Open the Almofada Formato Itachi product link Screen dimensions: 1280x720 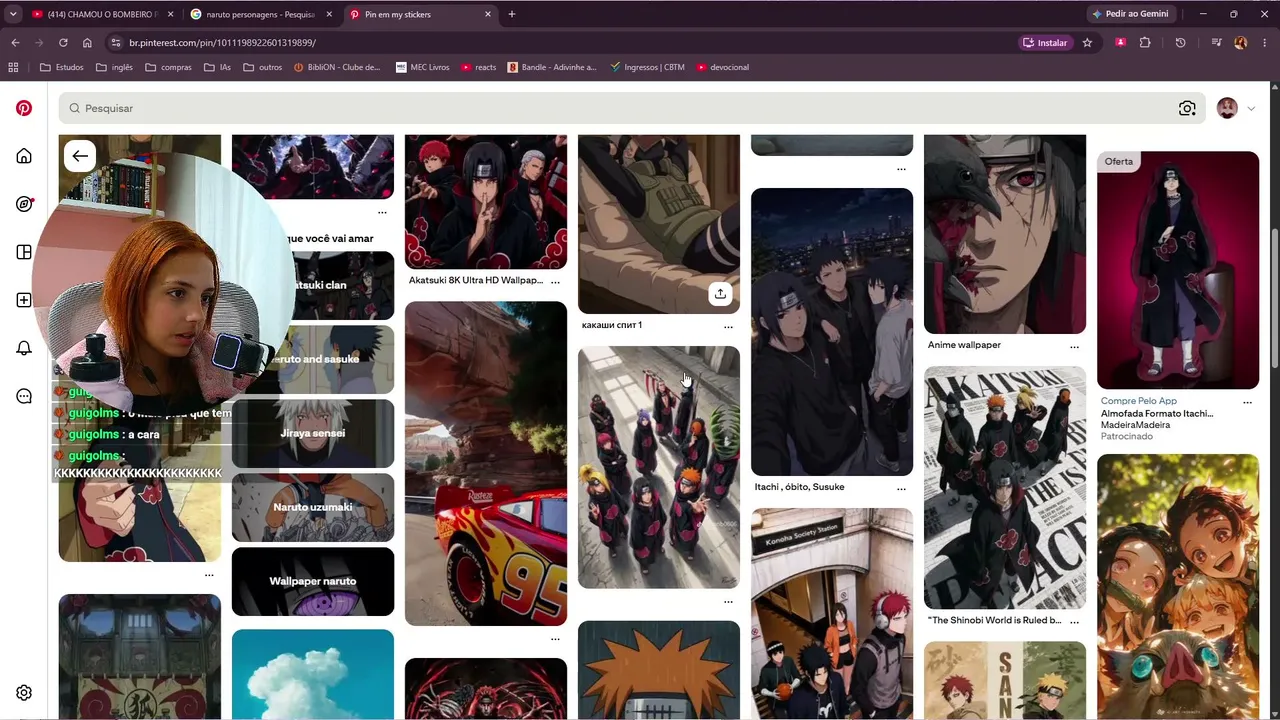1157,413
